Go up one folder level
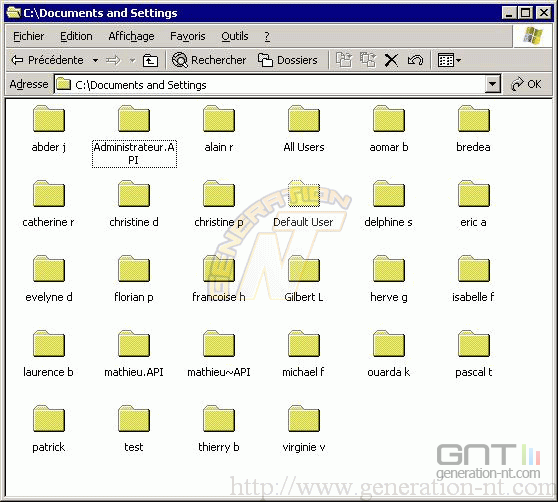 [x=150, y=60]
